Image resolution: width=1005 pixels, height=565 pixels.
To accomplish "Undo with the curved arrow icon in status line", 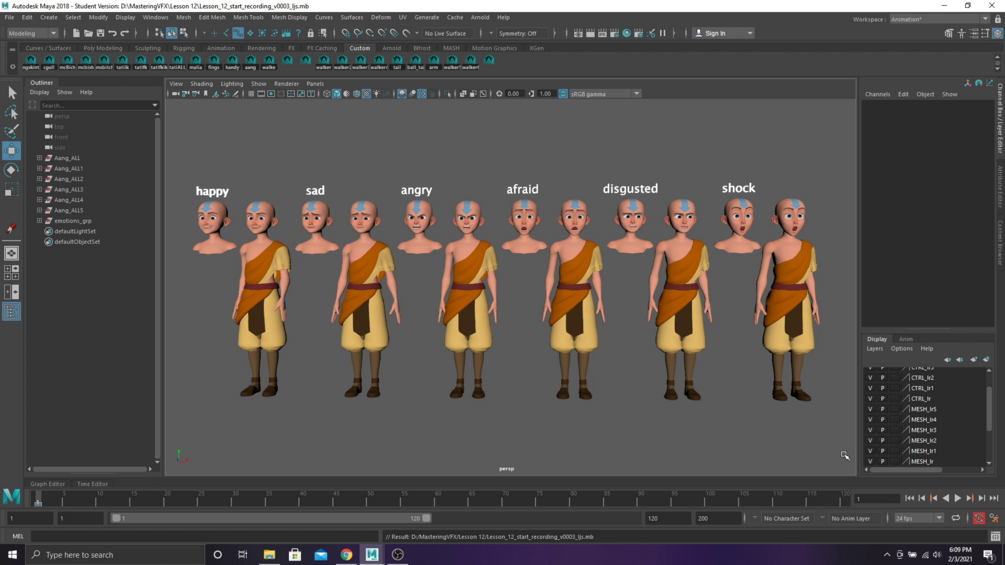I will click(113, 33).
